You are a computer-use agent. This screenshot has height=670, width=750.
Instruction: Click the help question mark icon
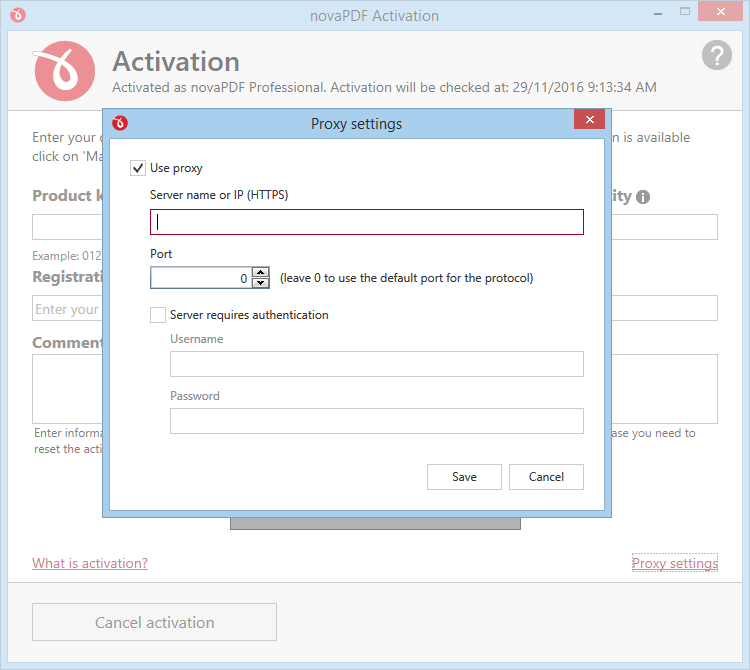[x=717, y=55]
